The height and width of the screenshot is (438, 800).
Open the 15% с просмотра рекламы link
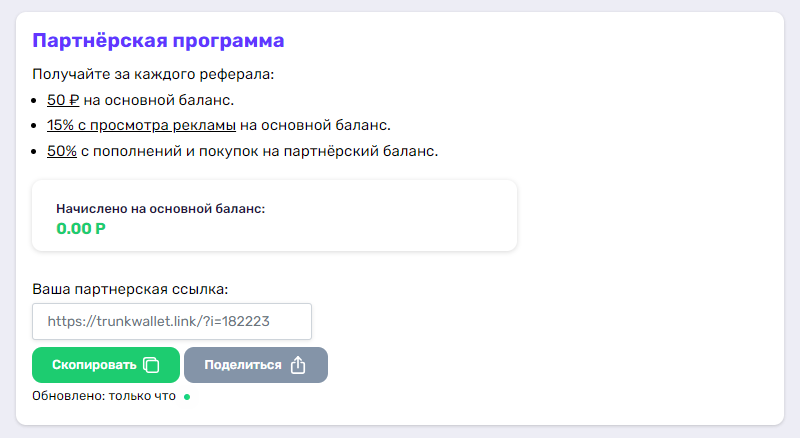click(141, 126)
